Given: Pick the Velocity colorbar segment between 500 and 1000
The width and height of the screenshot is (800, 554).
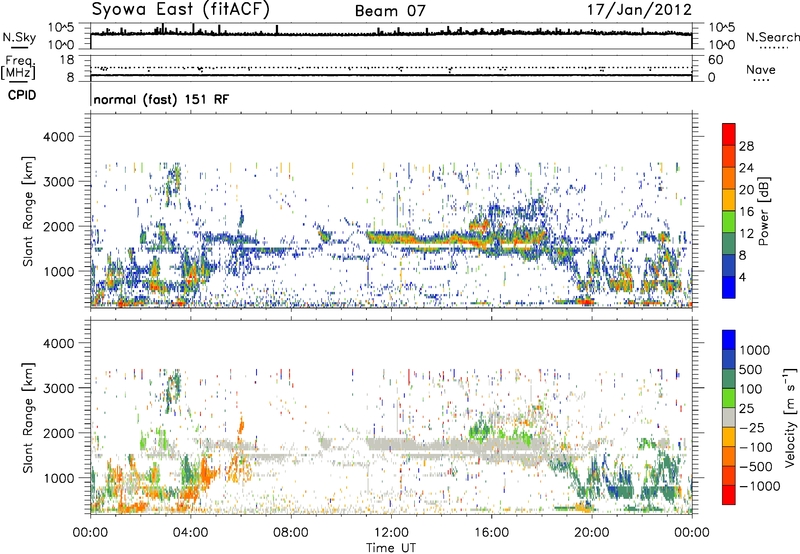Looking at the screenshot, I should pyautogui.click(x=729, y=359).
